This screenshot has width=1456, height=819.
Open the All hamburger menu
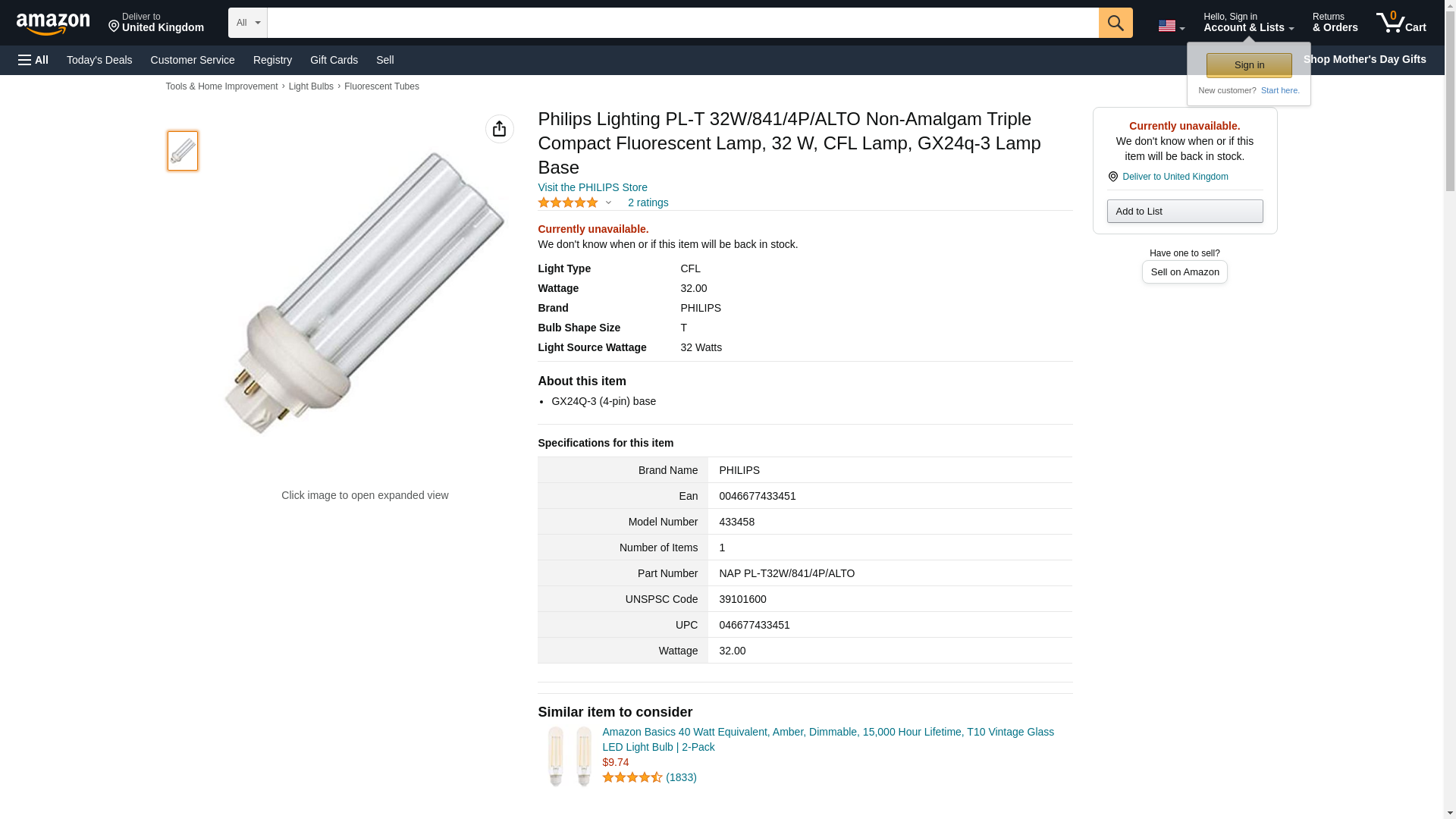(33, 60)
